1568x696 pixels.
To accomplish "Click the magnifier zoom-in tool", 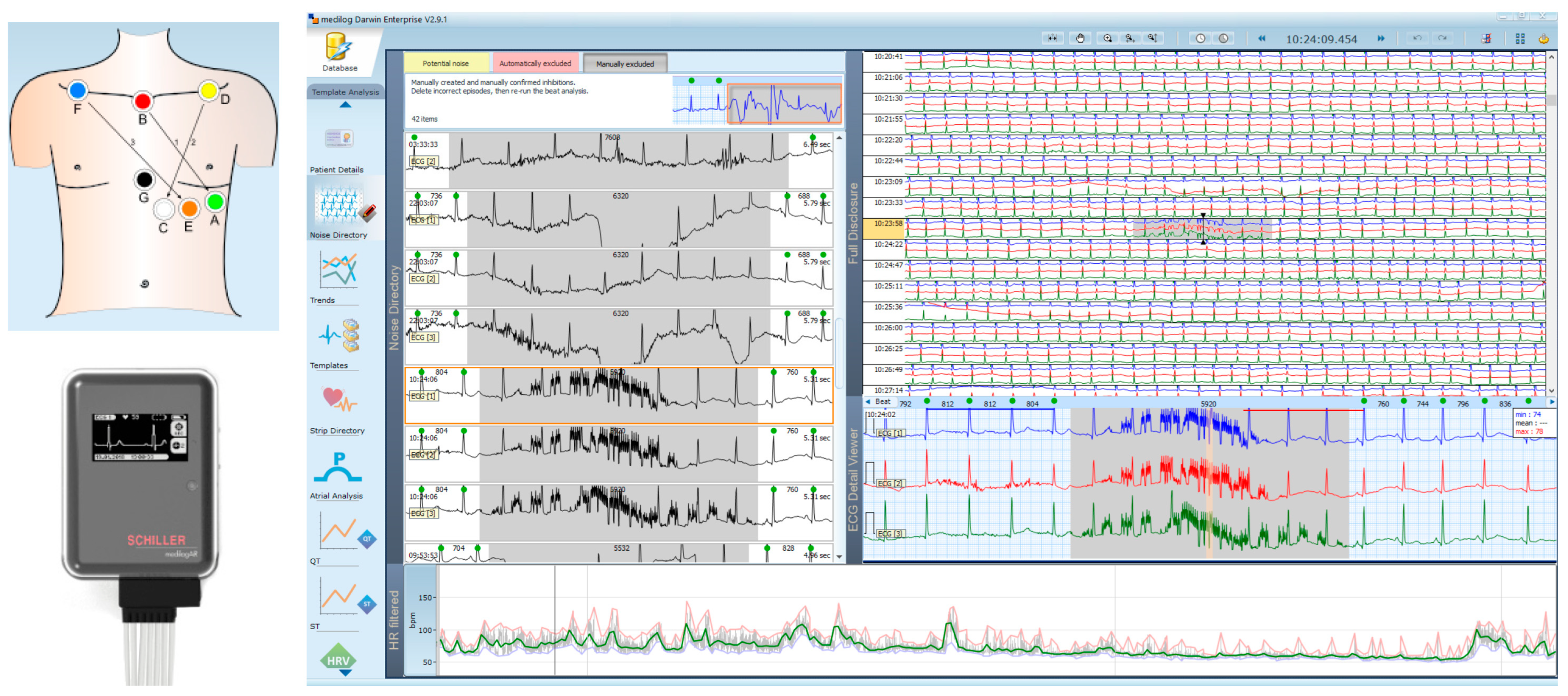I will click(x=1108, y=38).
